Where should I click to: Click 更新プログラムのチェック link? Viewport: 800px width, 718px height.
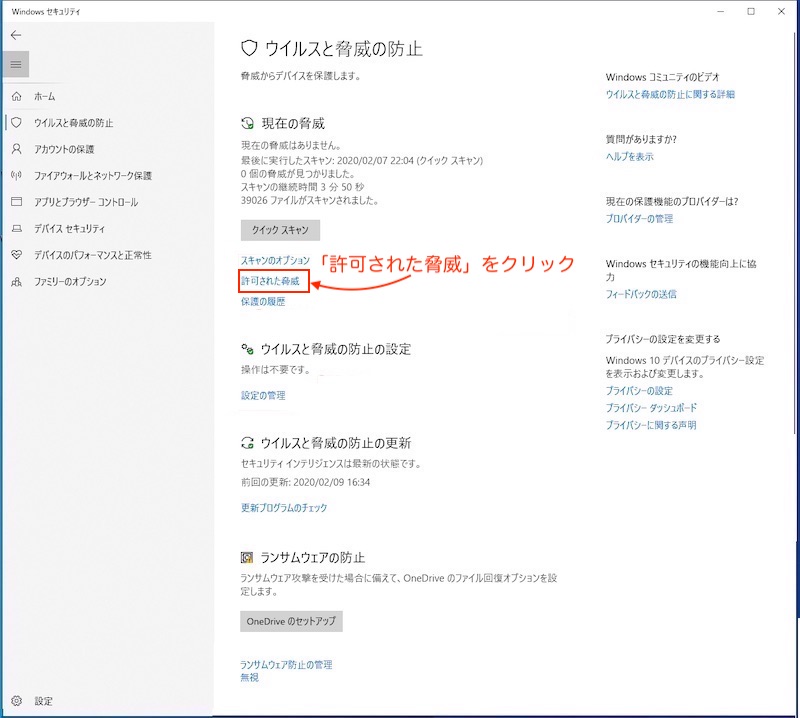coord(284,508)
